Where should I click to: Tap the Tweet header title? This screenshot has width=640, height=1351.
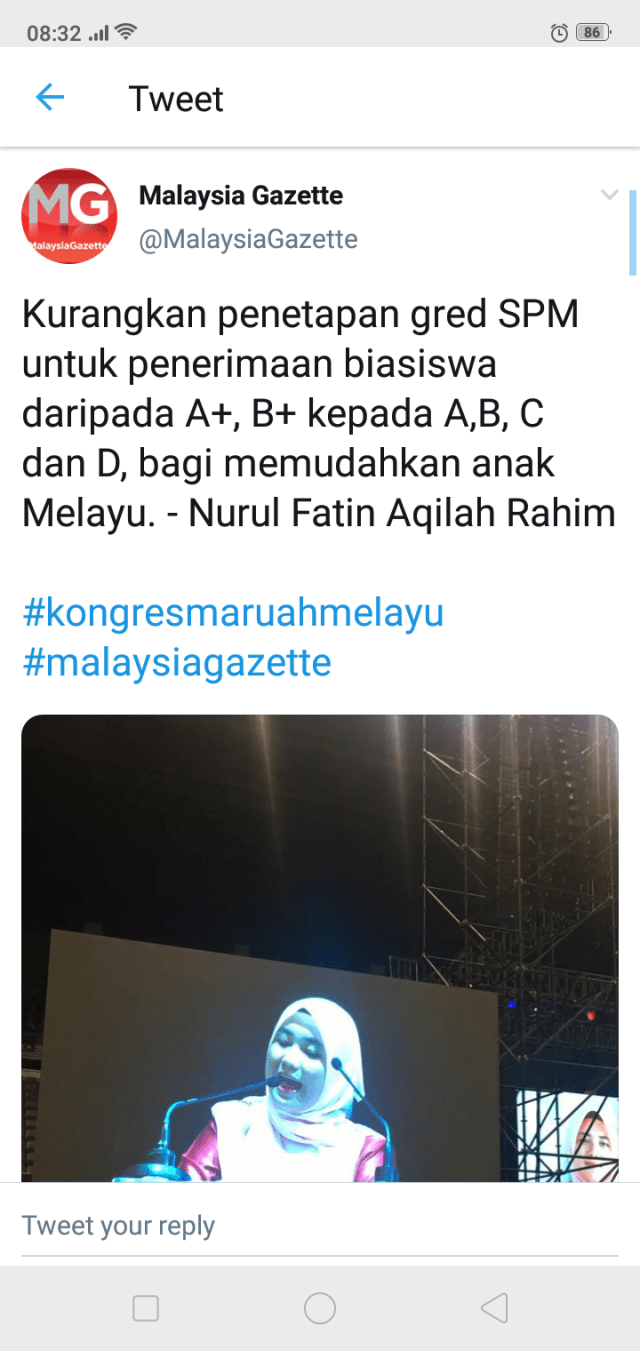click(176, 99)
